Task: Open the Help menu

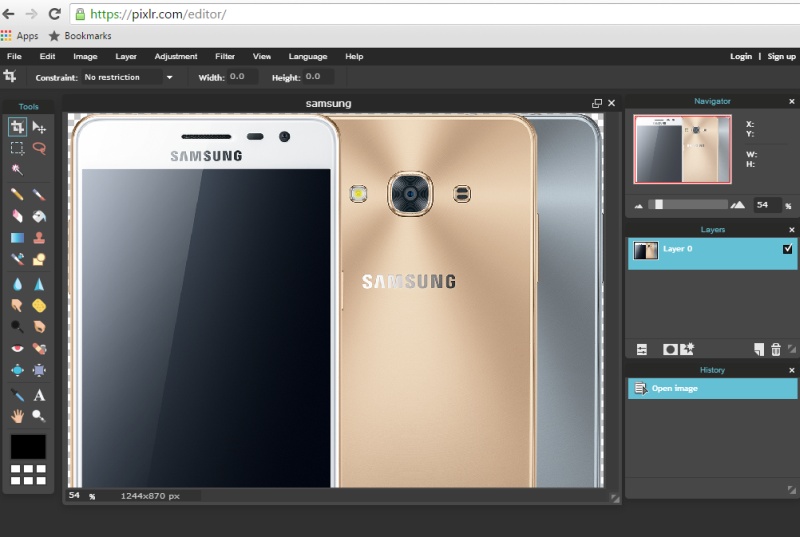Action: click(354, 56)
